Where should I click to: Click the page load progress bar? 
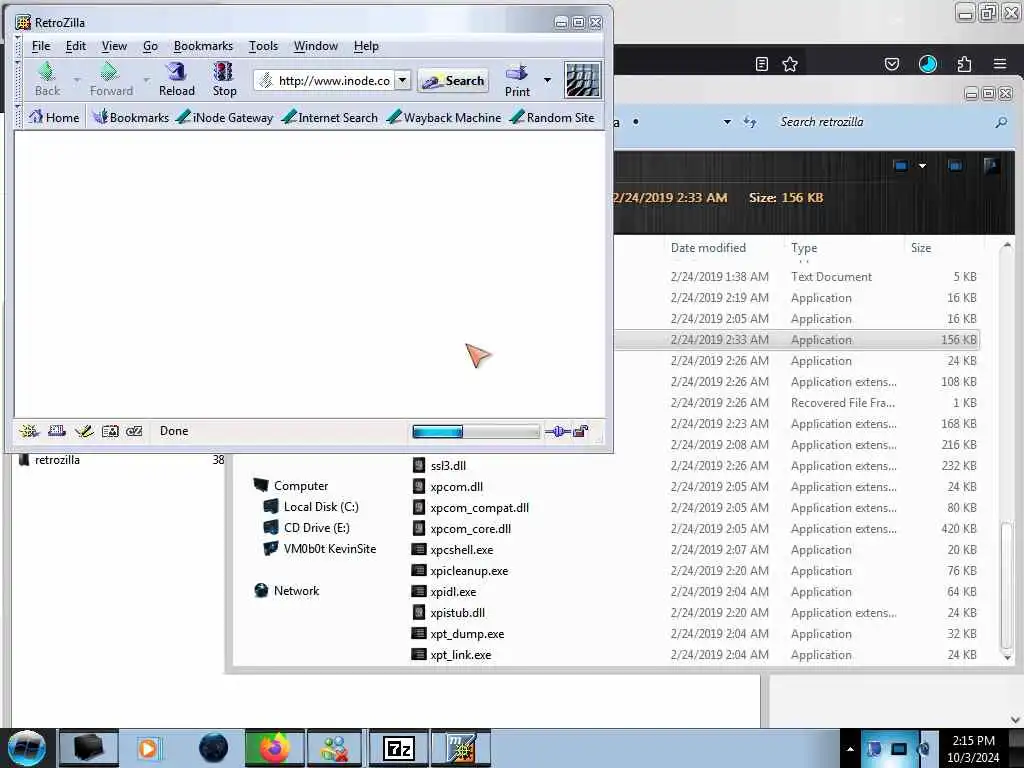click(476, 432)
